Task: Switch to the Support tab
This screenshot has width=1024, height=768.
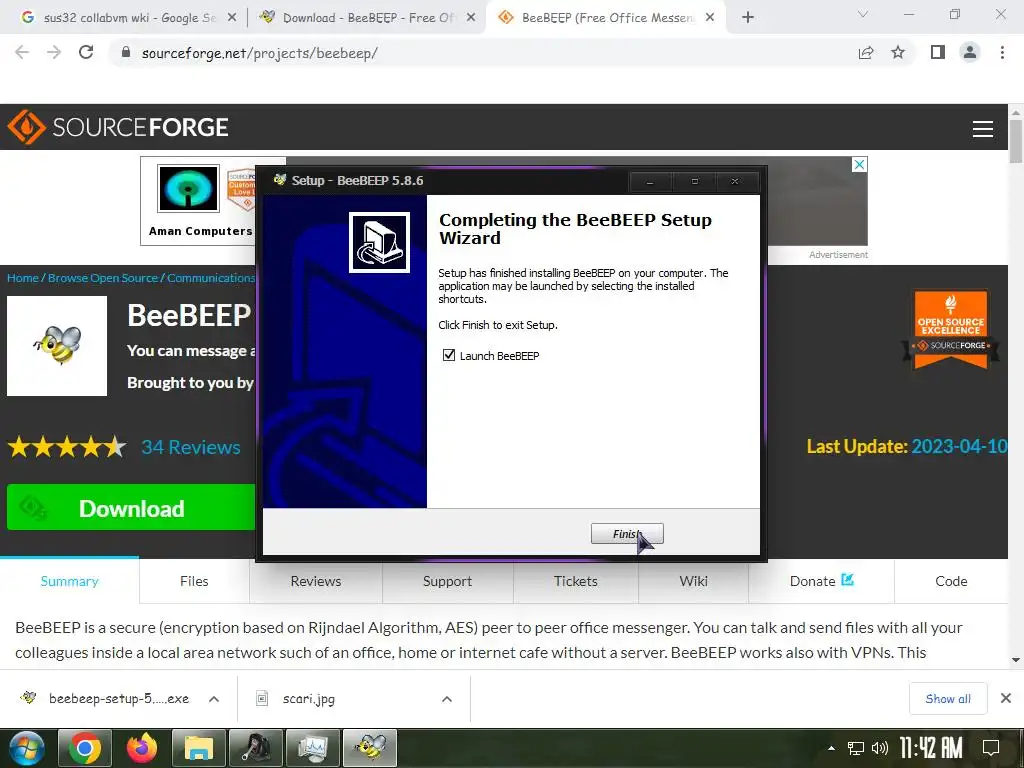Action: 447,581
